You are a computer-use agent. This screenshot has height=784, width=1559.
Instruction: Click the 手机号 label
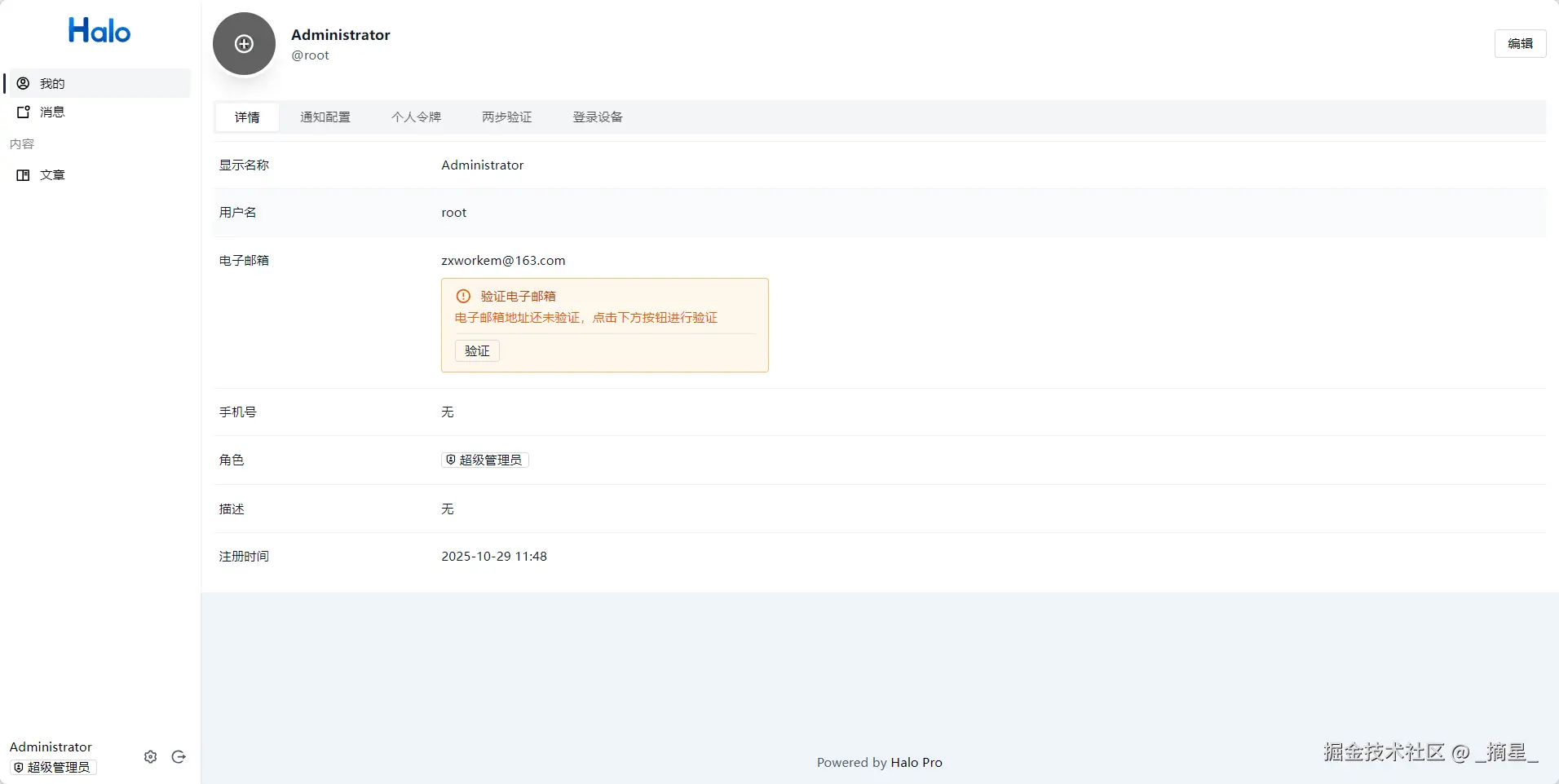(237, 412)
